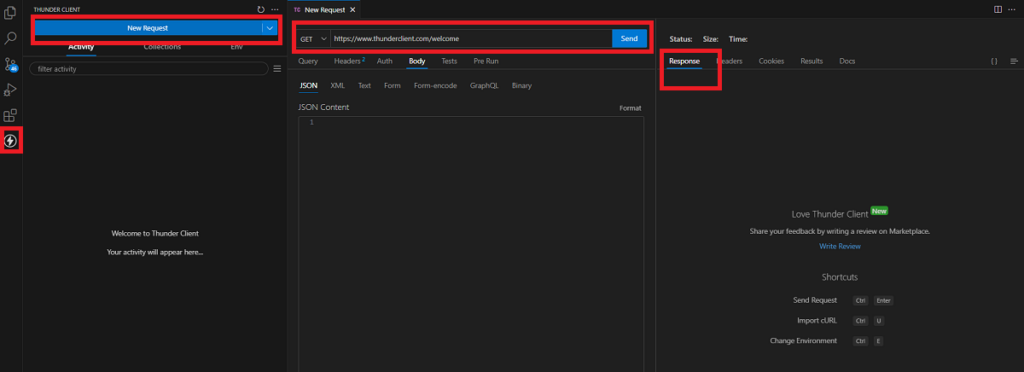Open the Results tab
Image resolution: width=1024 pixels, height=372 pixels.
(x=812, y=61)
